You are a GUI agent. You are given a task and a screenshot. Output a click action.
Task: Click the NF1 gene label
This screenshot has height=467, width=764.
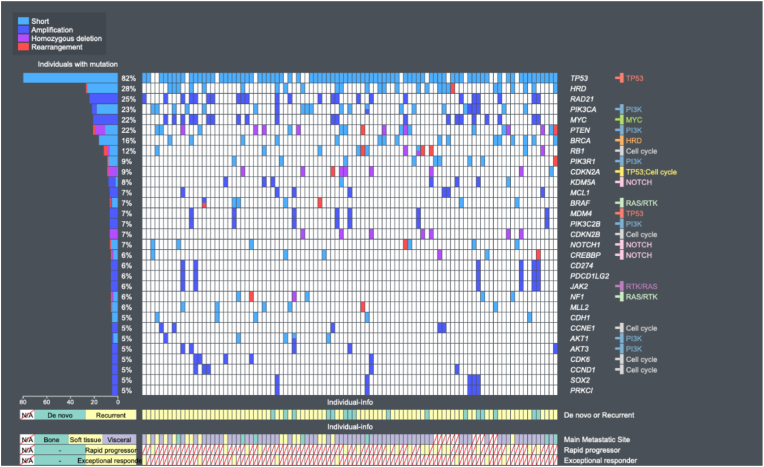click(x=577, y=297)
